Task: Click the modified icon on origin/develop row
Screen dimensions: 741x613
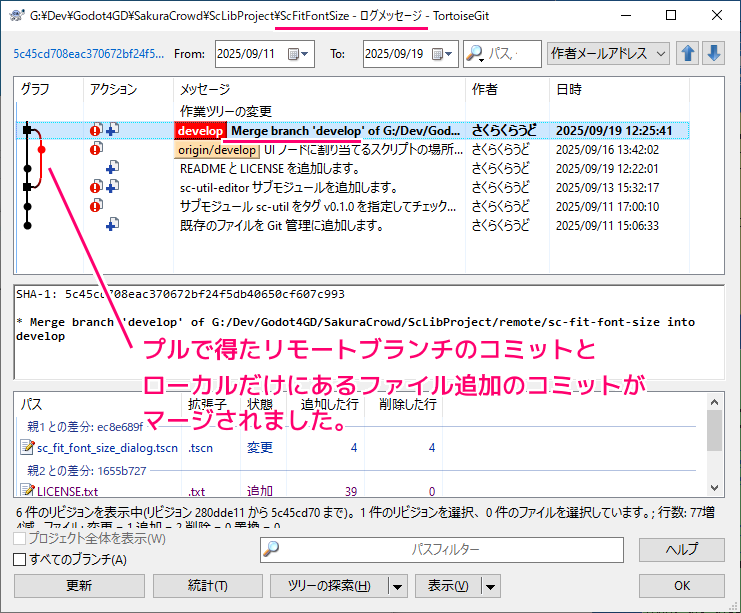Action: 96,148
